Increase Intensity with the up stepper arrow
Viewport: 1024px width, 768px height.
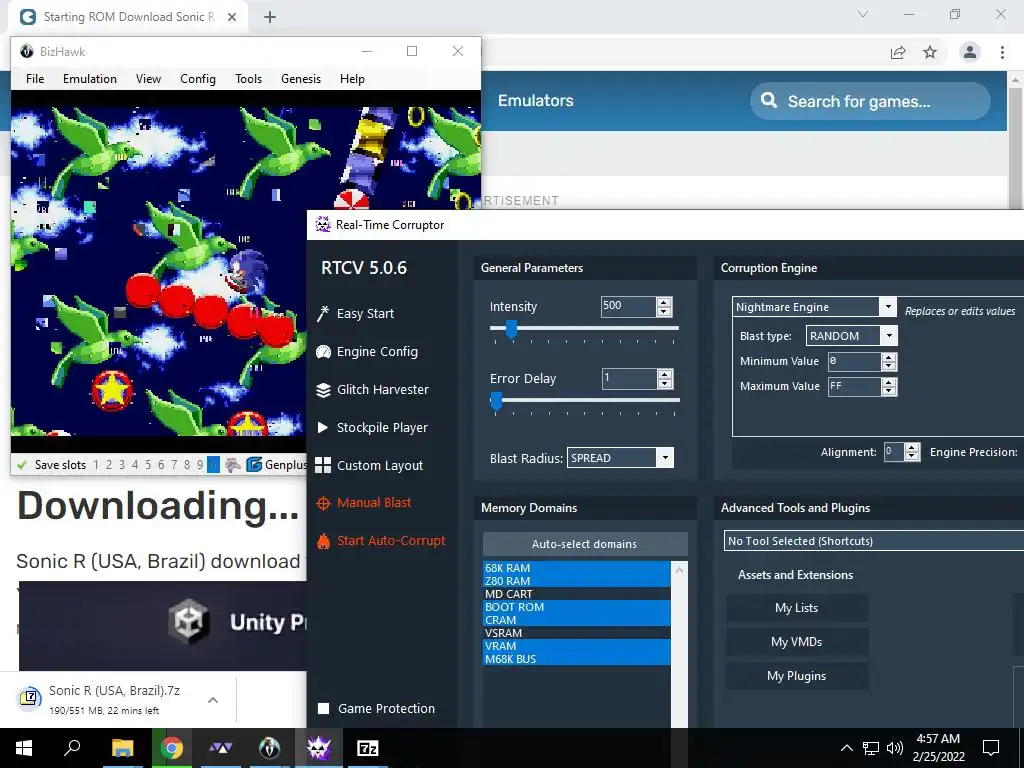point(664,302)
